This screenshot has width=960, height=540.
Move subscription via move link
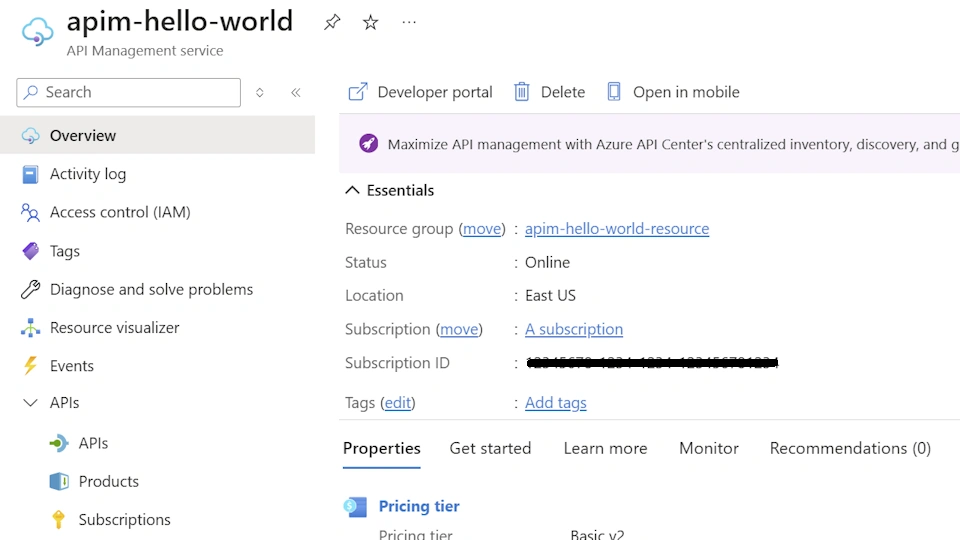point(459,329)
